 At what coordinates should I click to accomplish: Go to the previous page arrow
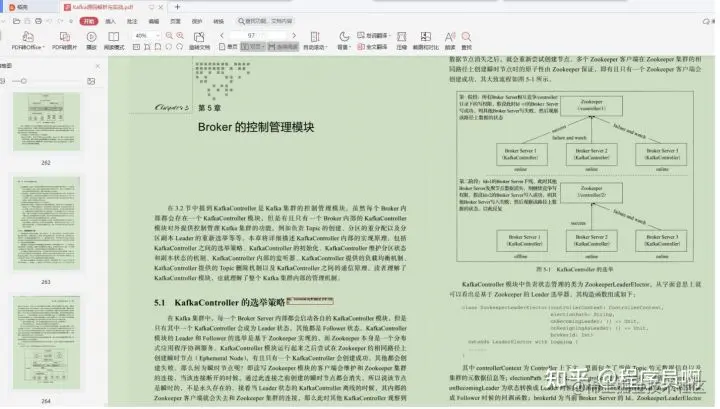pyautogui.click(x=222, y=35)
